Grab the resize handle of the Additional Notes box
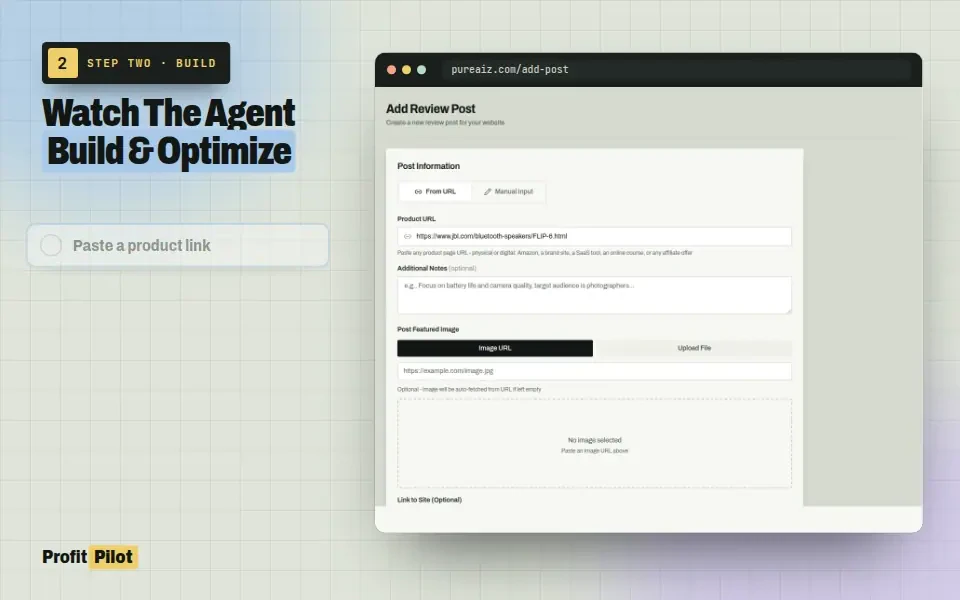 (x=787, y=310)
